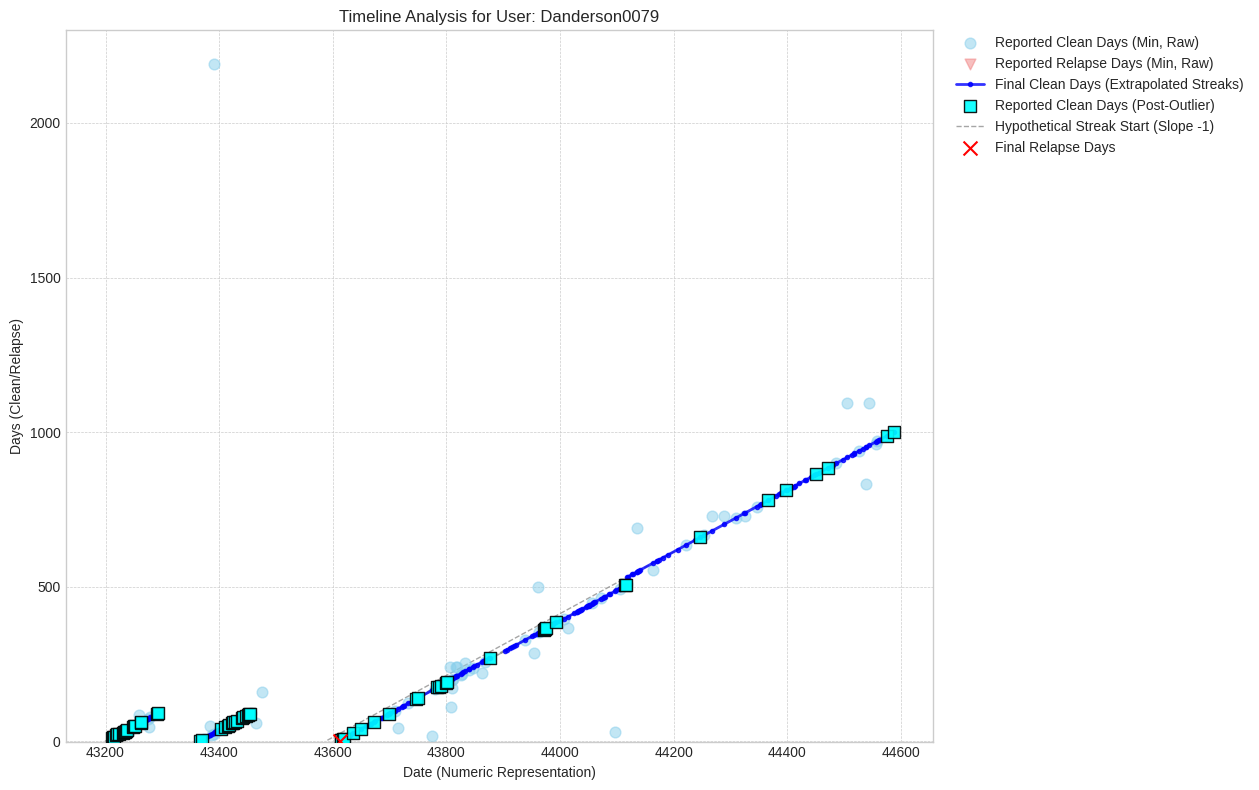1259x790 pixels.
Task: Click the 'Reported Clean Days (Min, Raw)' legend label
Action: click(x=1096, y=42)
